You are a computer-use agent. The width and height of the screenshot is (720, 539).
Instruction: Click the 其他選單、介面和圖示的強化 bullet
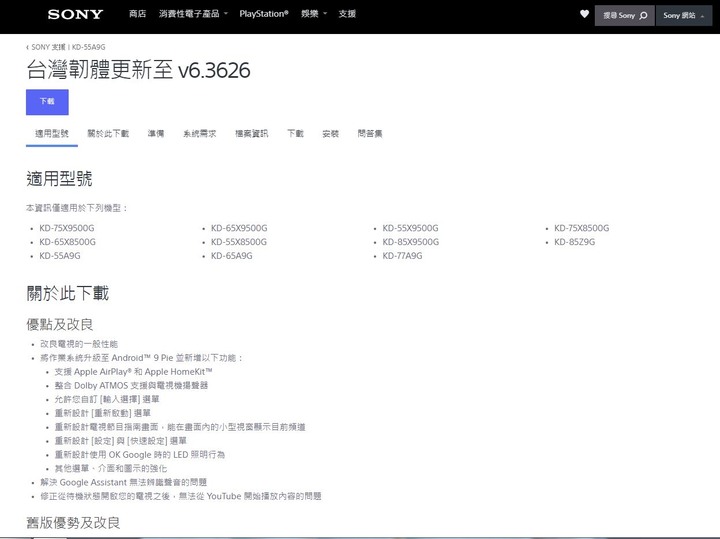click(111, 468)
